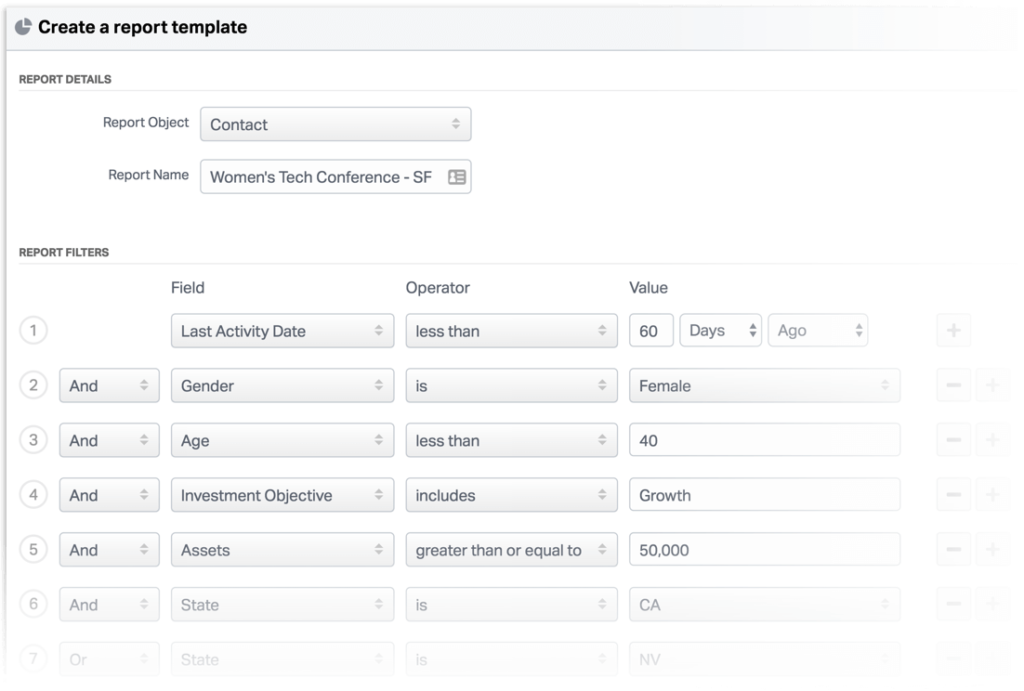Open the Last Activity Date field dropdown

click(282, 330)
